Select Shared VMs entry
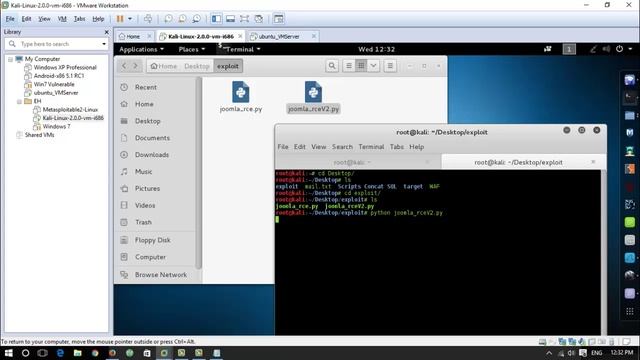Image resolution: width=640 pixels, height=360 pixels. (39, 135)
